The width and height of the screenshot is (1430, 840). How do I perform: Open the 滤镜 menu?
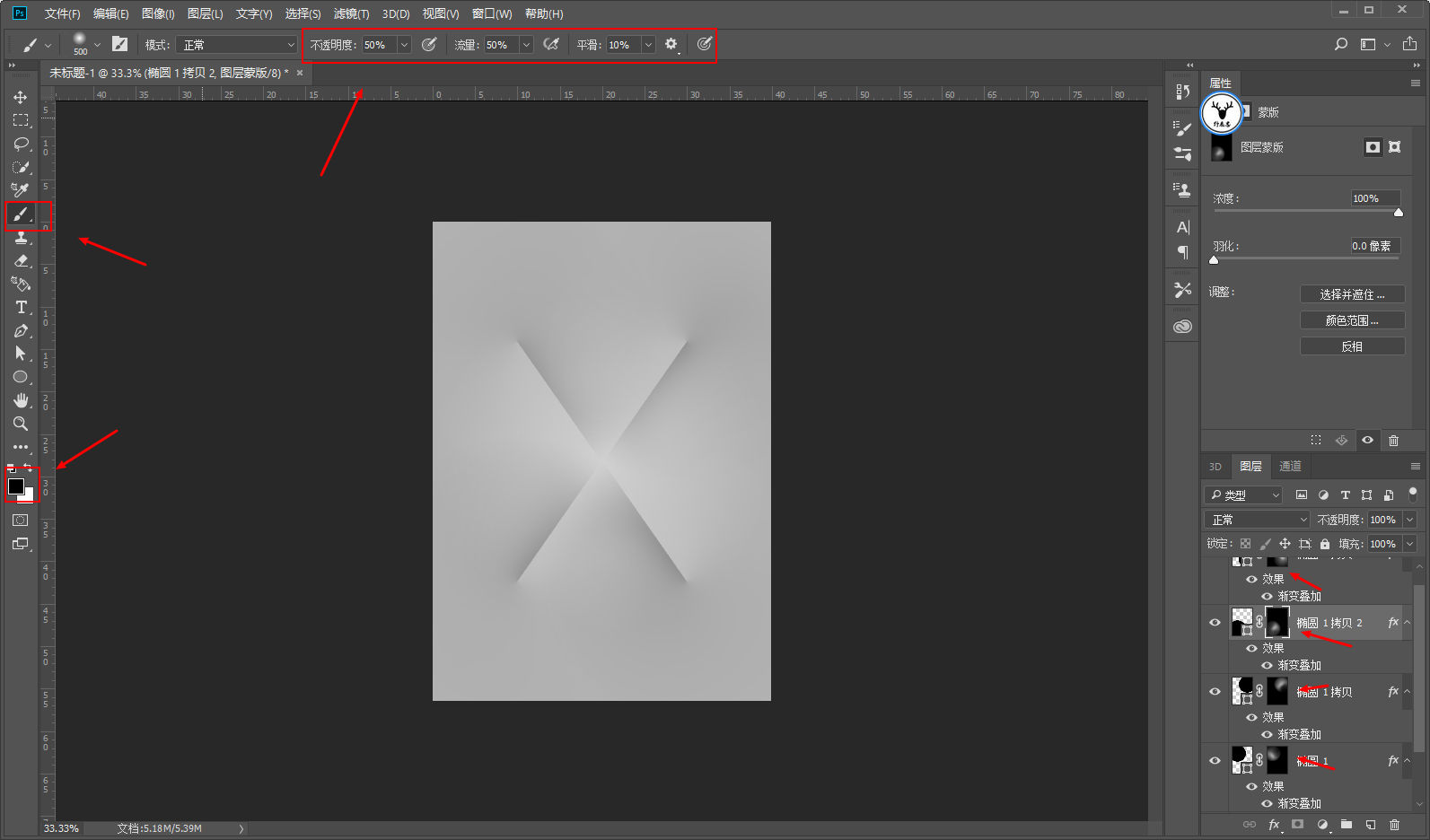(351, 13)
